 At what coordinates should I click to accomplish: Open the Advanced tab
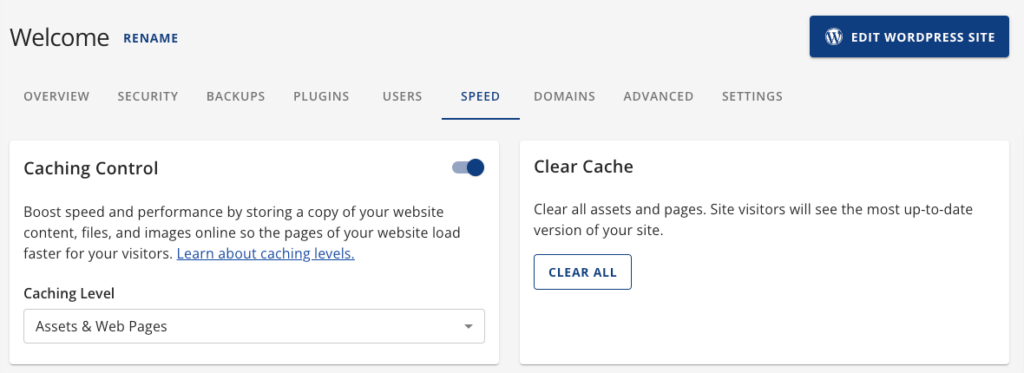pyautogui.click(x=658, y=97)
